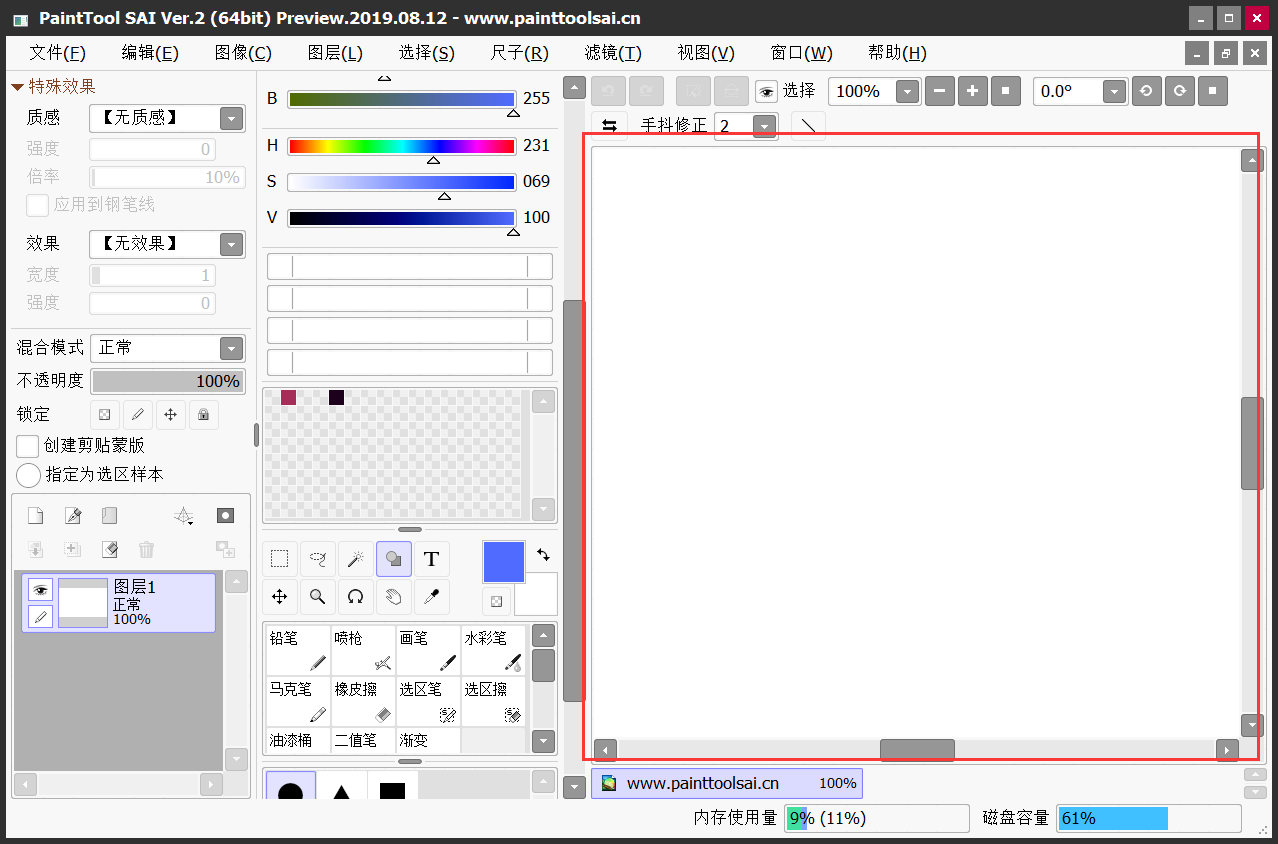Select the magic wand tool
The height and width of the screenshot is (844, 1278).
pos(355,559)
